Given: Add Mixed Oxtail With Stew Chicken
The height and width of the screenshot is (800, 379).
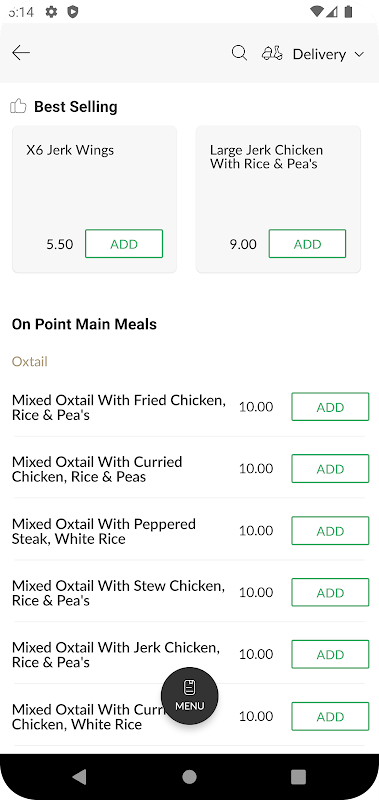Looking at the screenshot, I should point(330,592).
